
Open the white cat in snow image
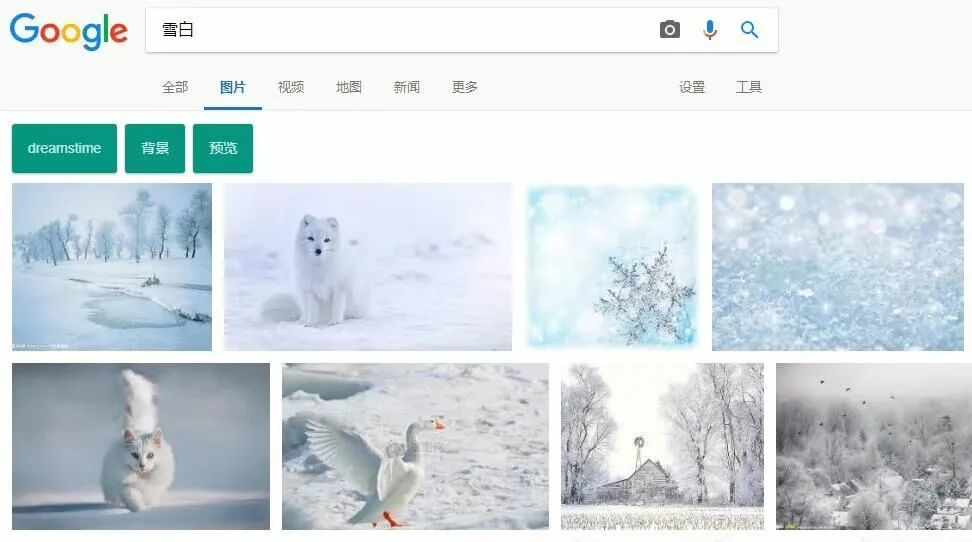point(141,446)
